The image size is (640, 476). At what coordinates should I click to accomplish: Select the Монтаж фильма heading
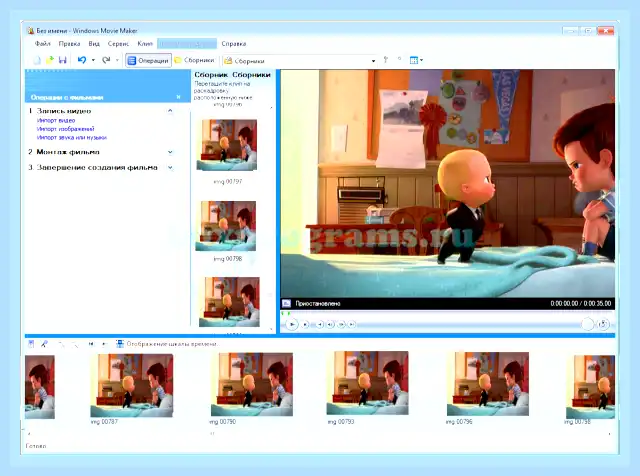click(x=68, y=152)
